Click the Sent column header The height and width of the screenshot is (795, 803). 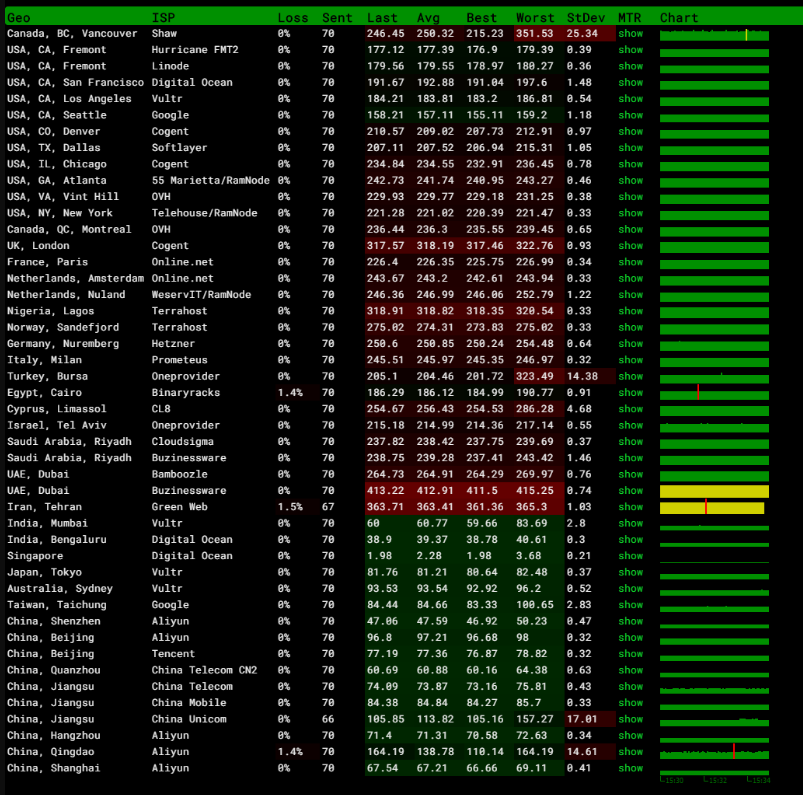(337, 18)
